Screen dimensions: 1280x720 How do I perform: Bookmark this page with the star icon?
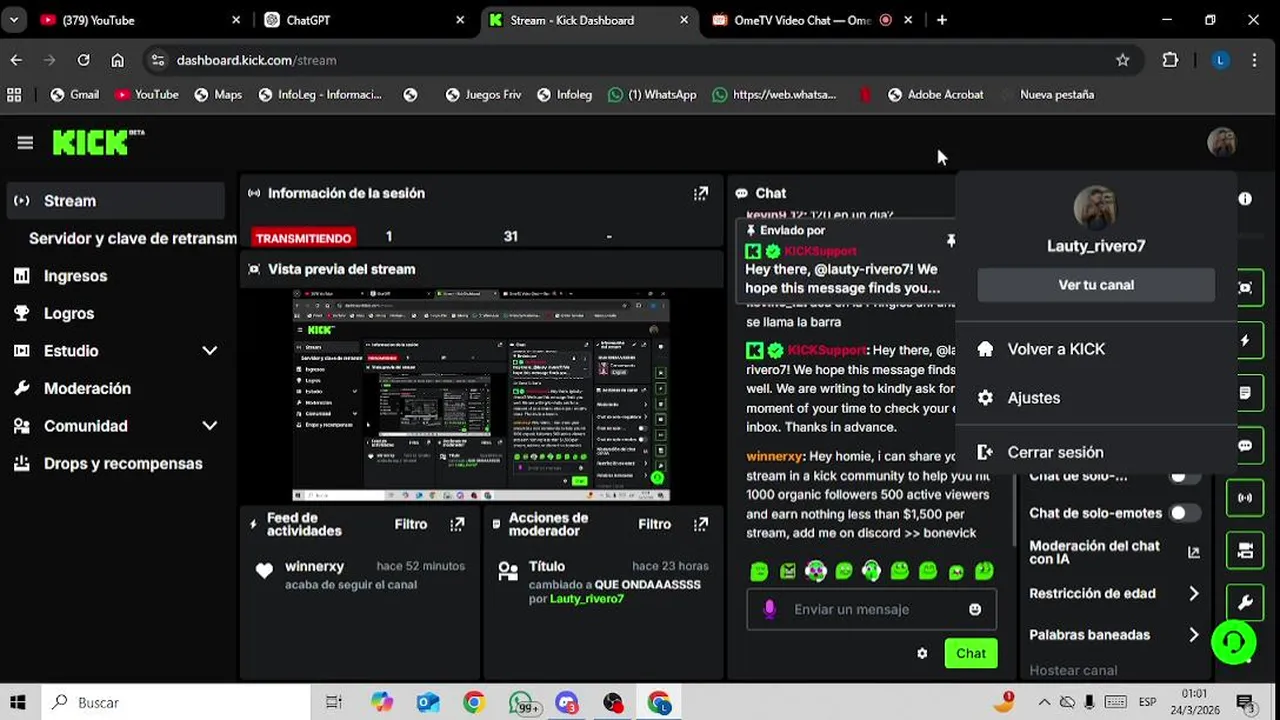tap(1123, 60)
